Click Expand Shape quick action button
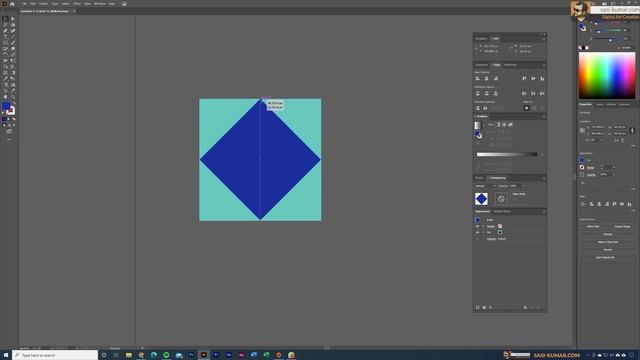Viewport: 640px width, 360px height. (x=622, y=227)
